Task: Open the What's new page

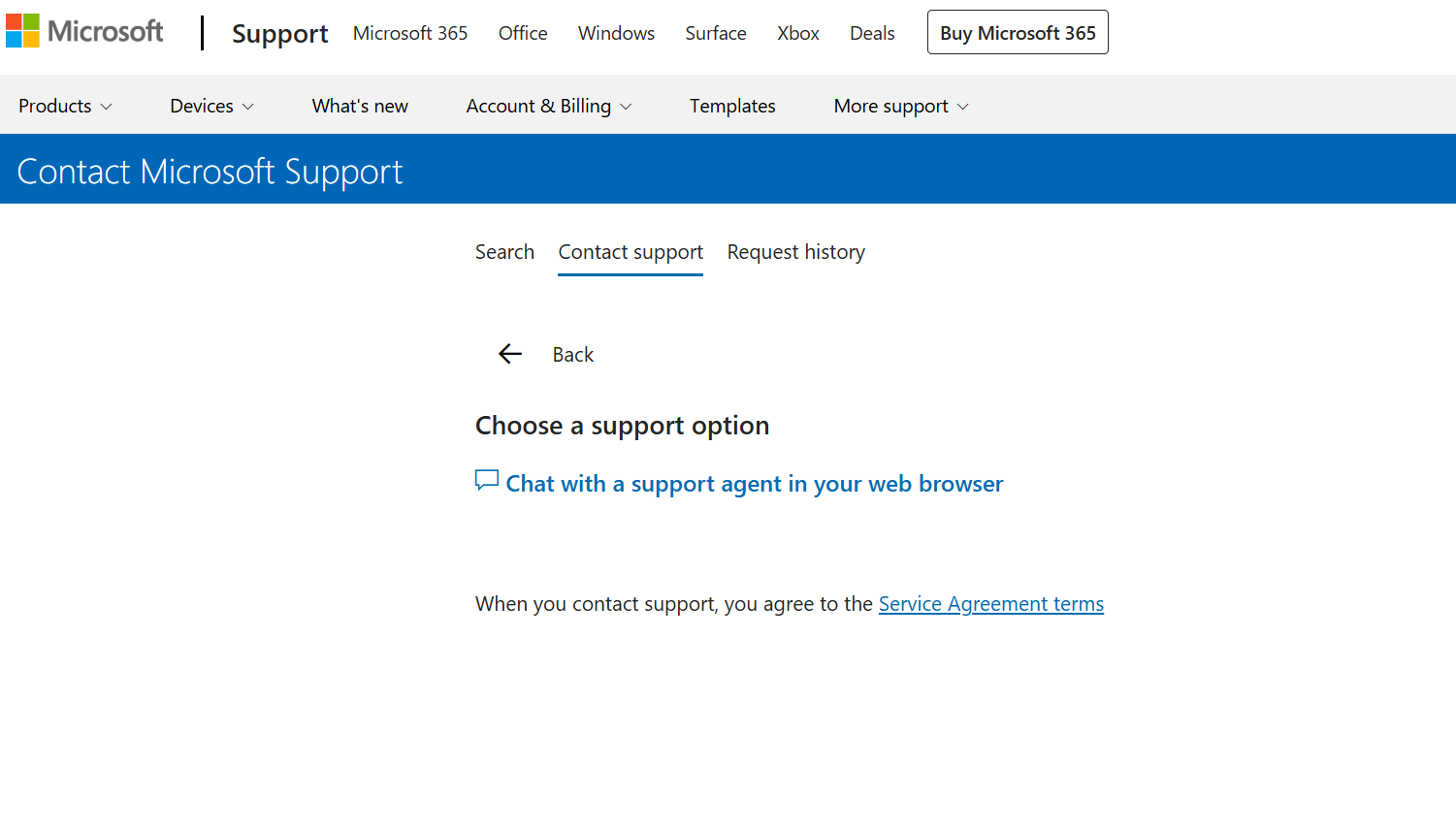Action: point(360,106)
